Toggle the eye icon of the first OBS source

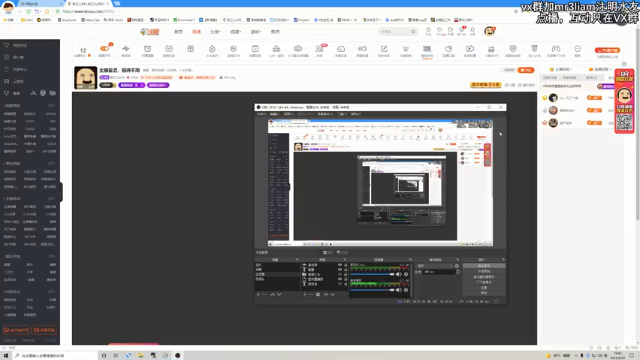340,265
